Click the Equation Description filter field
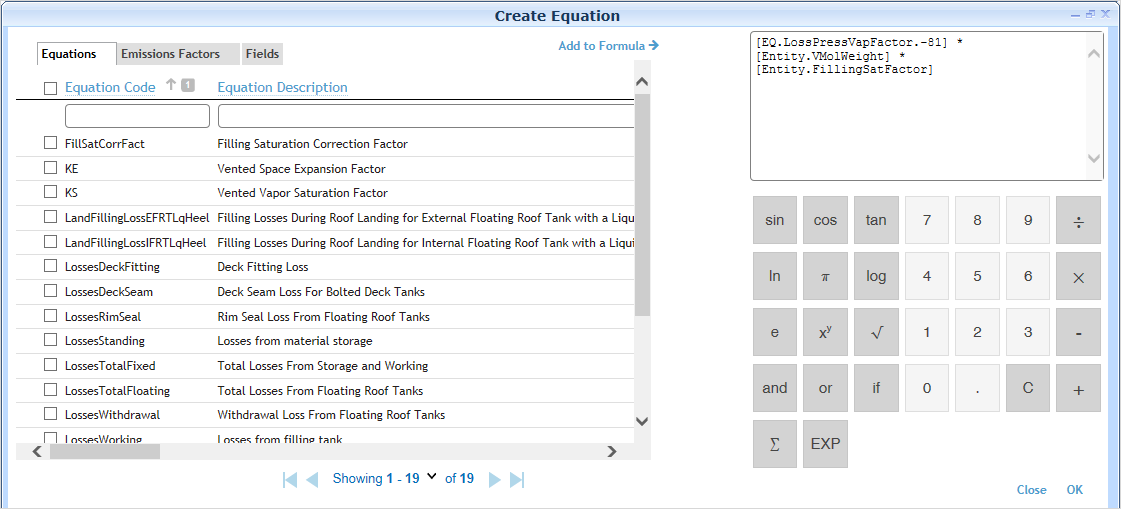The width and height of the screenshot is (1121, 509). (426, 116)
